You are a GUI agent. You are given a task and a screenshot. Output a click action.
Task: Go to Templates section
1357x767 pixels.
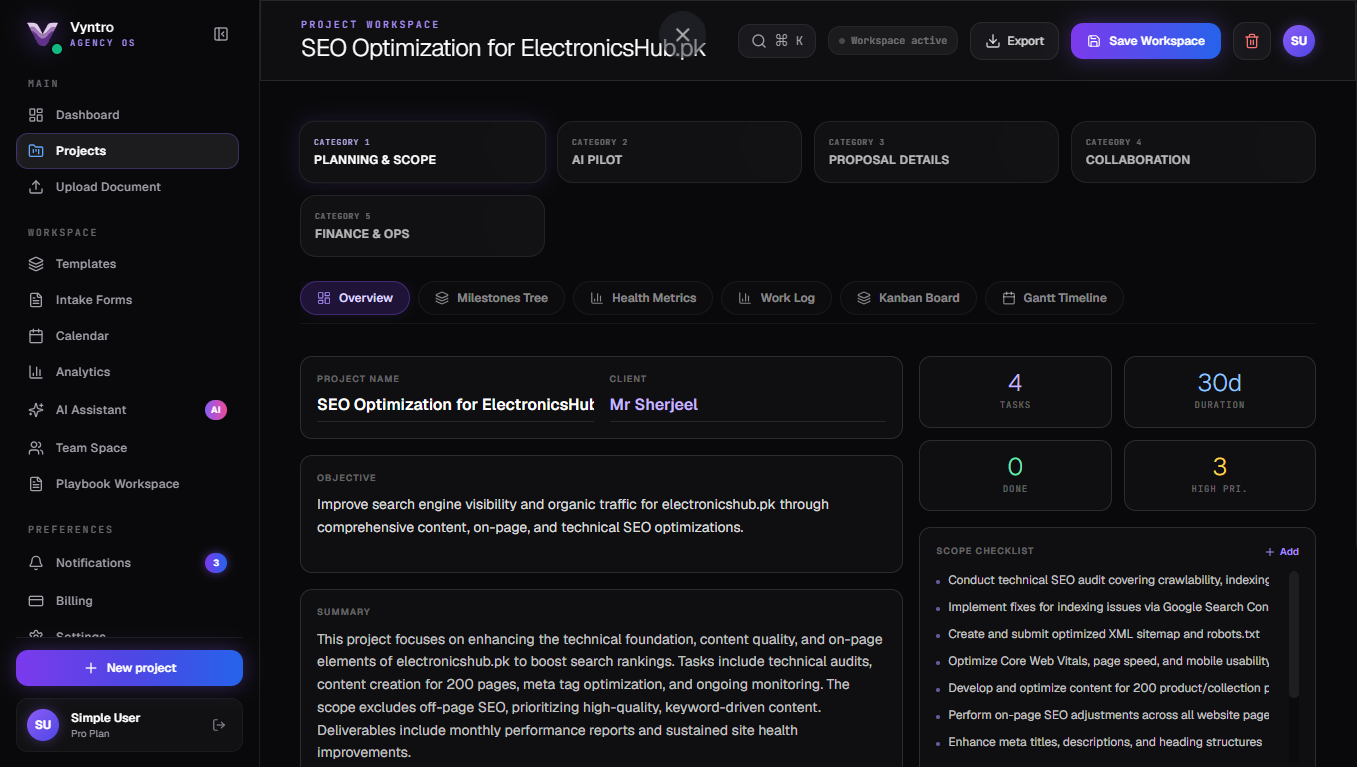coord(127,264)
